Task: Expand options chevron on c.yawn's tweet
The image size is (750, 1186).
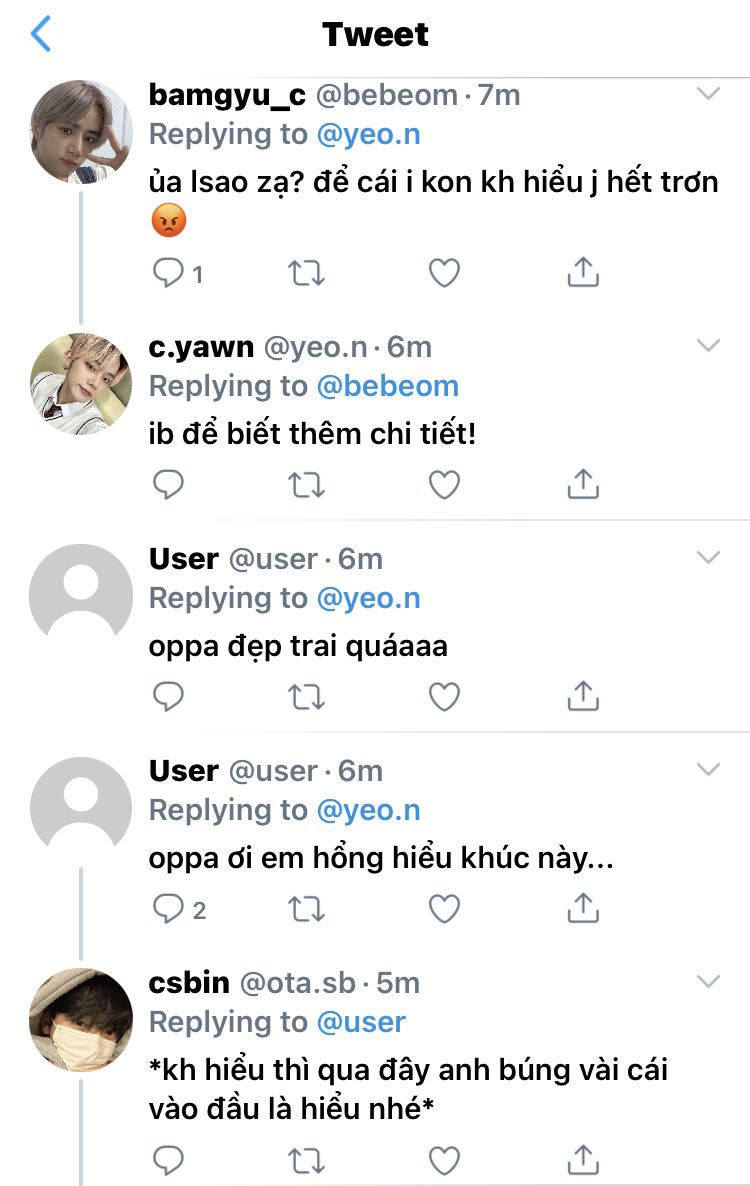Action: coord(708,346)
